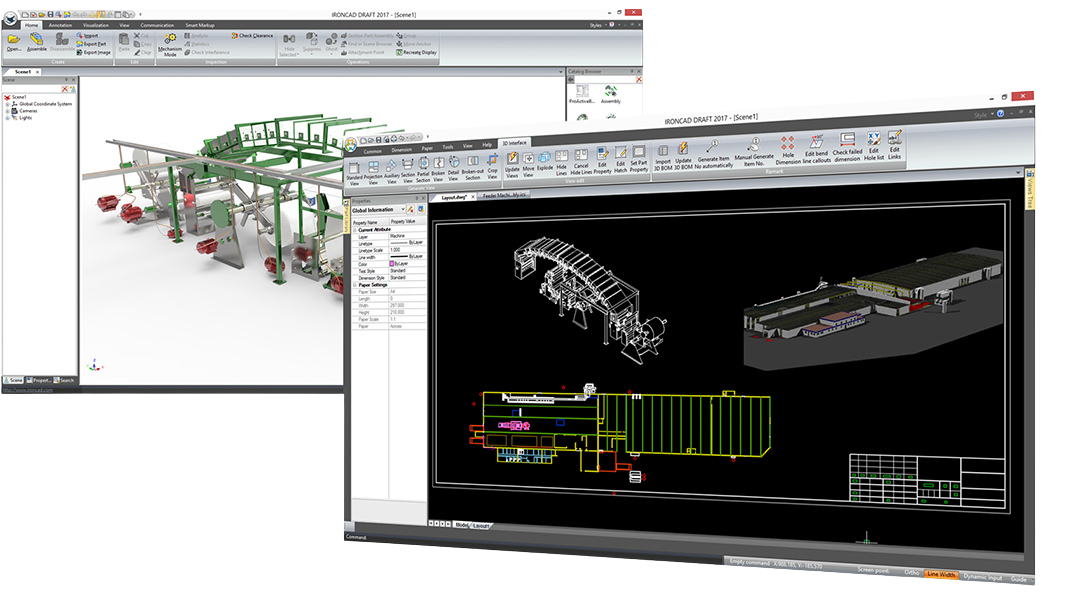Switch to Dimension tab in draft window
Screen dimensions: 1074x613
[401, 149]
